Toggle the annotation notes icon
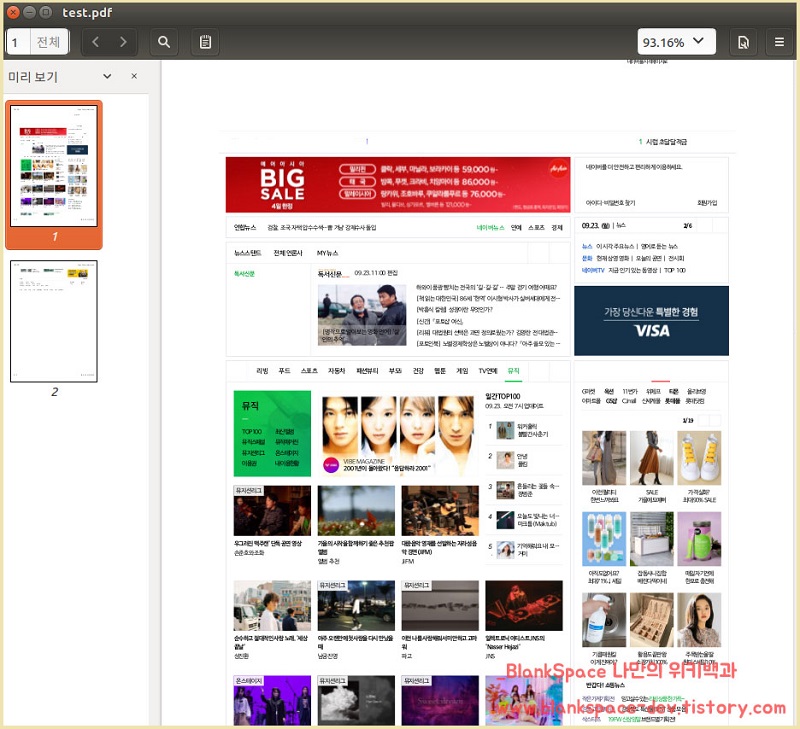 pos(206,42)
